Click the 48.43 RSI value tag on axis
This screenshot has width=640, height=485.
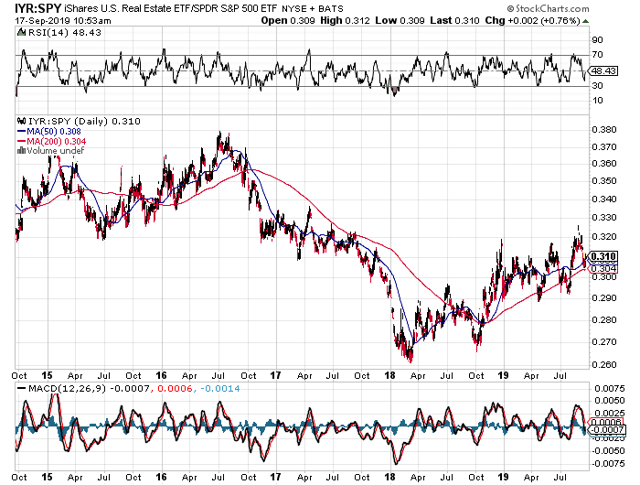tap(604, 71)
